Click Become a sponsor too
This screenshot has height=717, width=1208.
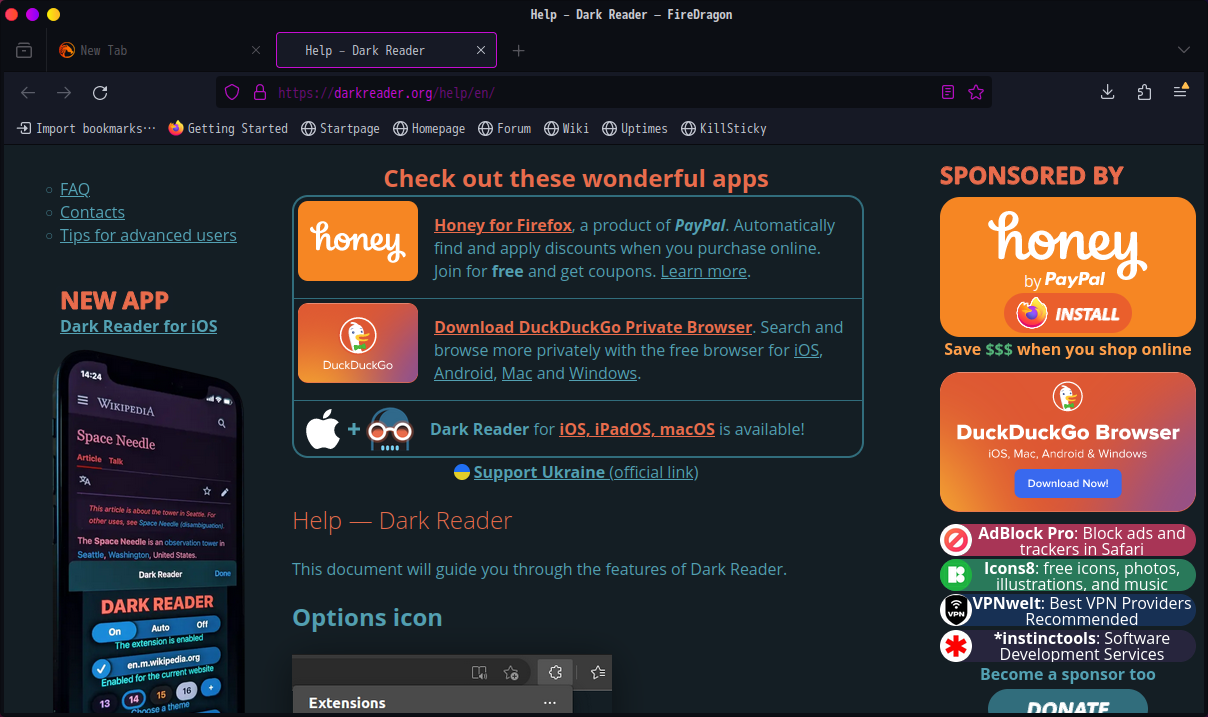click(x=1068, y=674)
